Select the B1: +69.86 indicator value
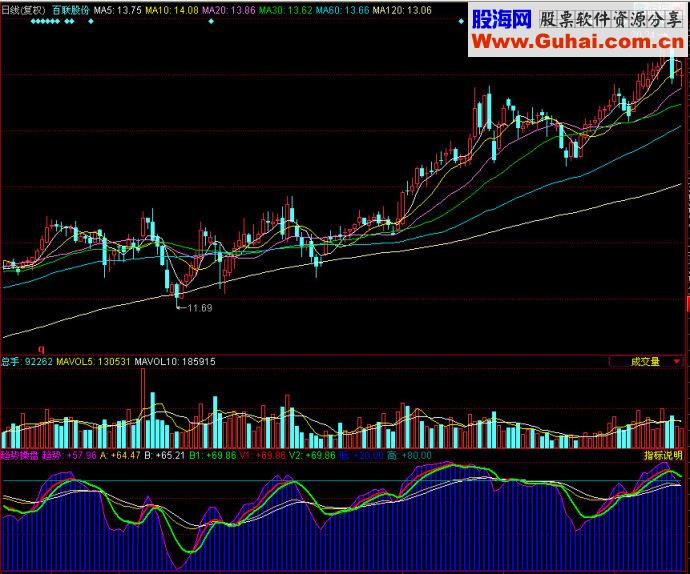The height and width of the screenshot is (574, 690). (x=213, y=455)
